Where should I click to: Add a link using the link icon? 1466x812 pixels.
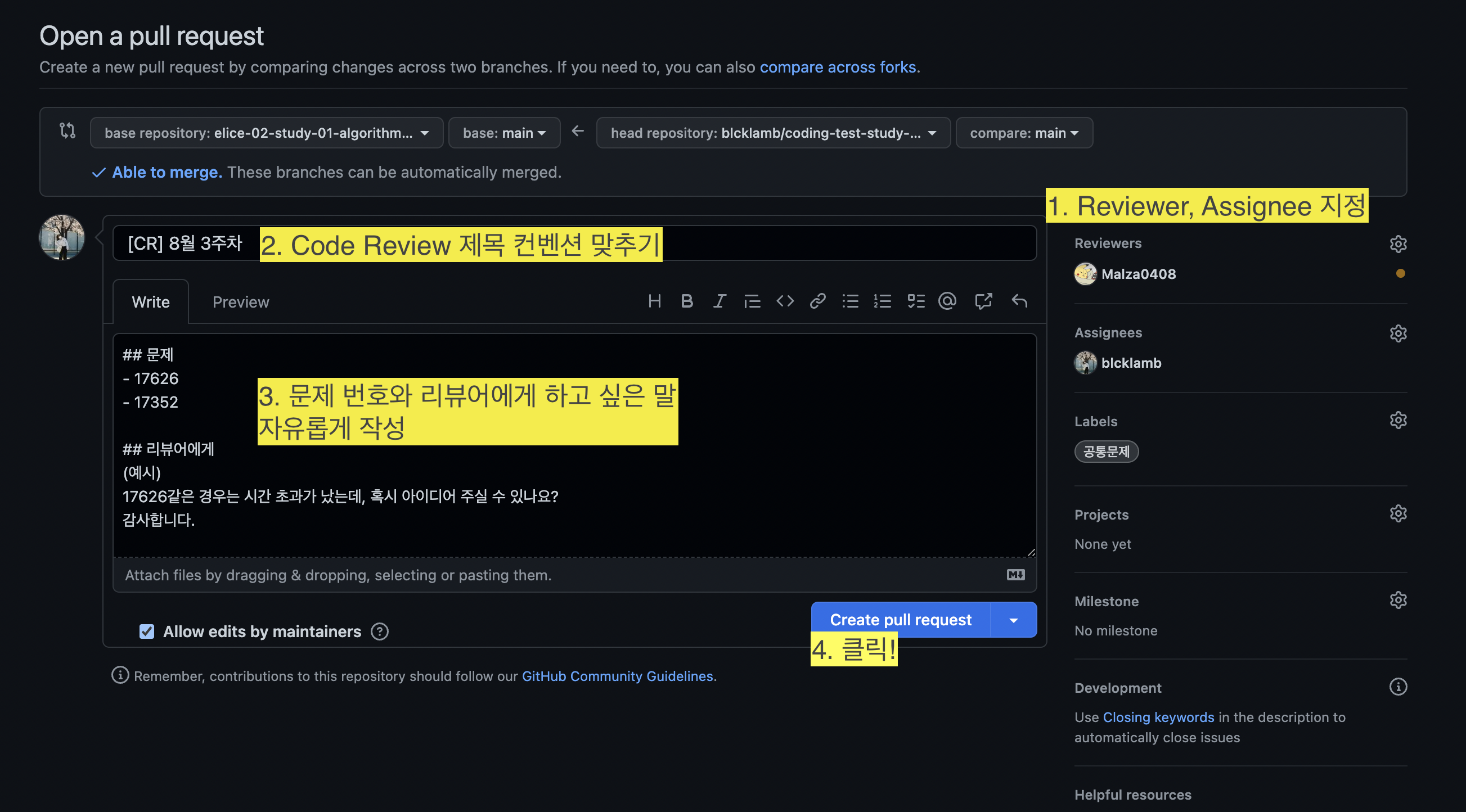point(817,301)
